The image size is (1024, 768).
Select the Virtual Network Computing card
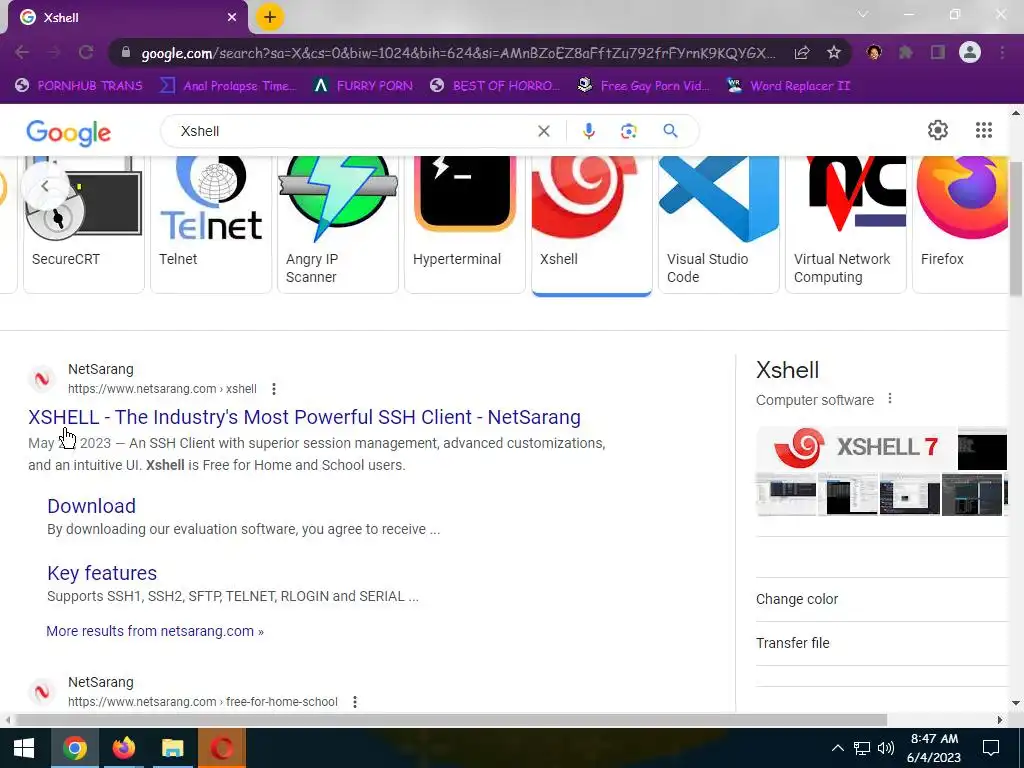(846, 224)
